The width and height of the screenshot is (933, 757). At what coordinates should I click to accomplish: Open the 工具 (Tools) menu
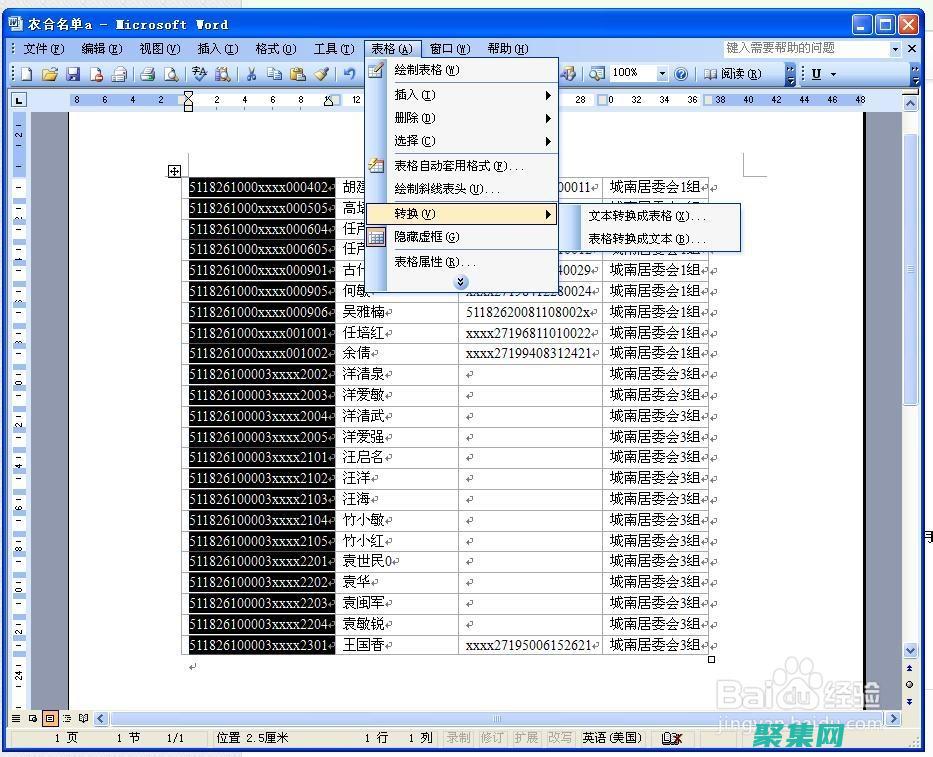335,48
